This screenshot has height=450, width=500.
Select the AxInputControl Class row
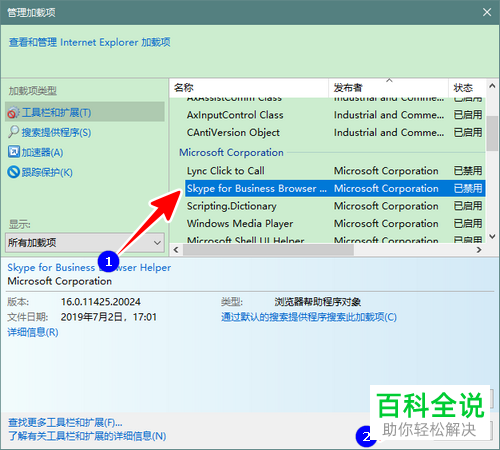pos(335,115)
